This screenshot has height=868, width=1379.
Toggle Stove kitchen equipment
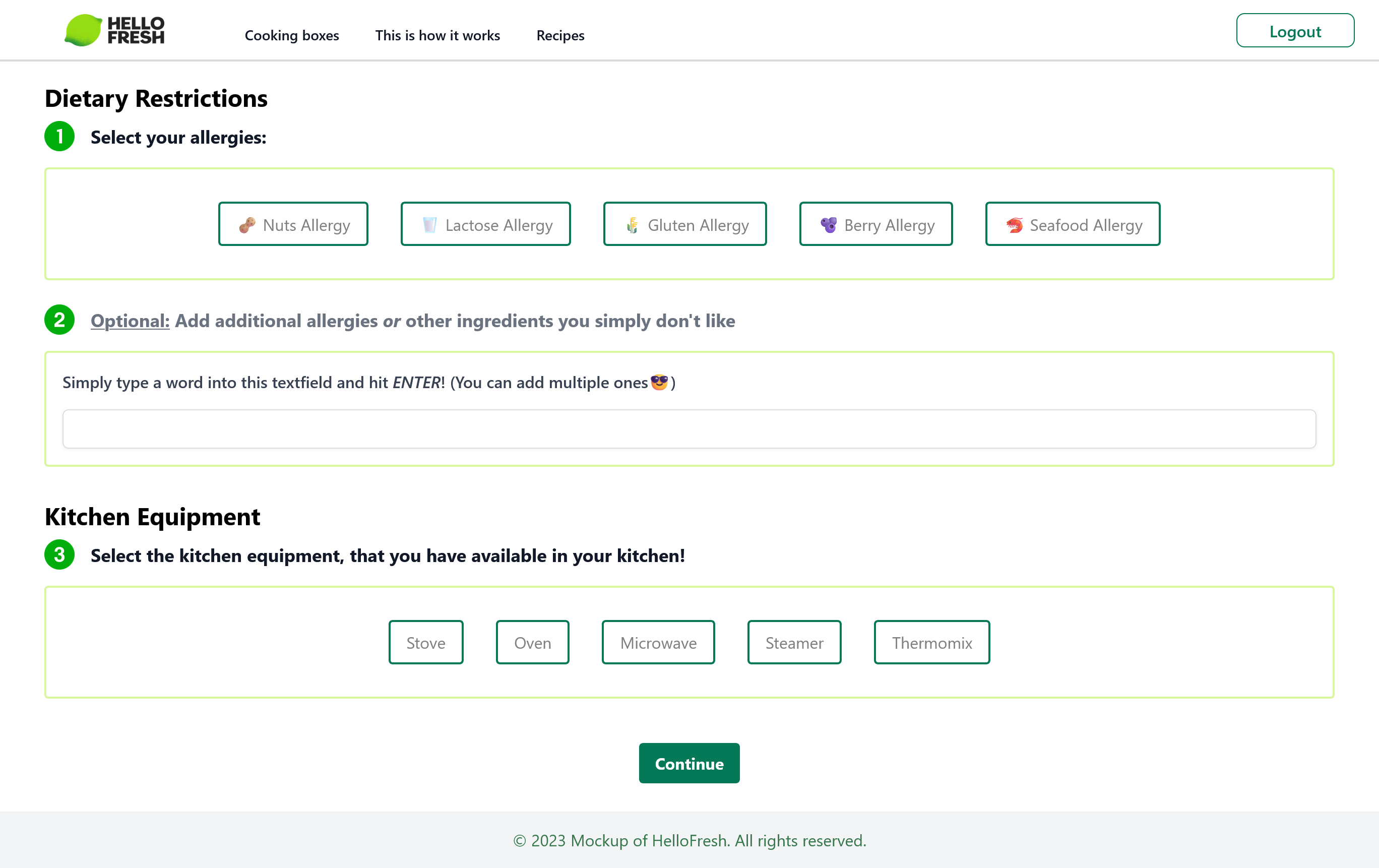[425, 642]
